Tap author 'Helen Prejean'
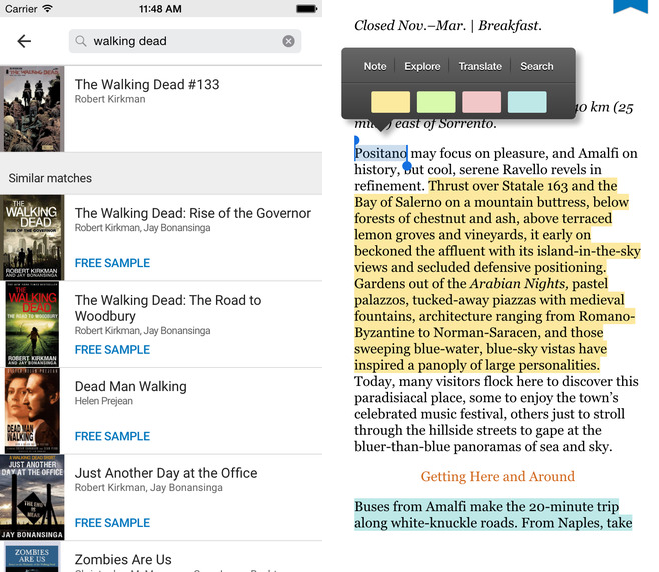 click(104, 401)
